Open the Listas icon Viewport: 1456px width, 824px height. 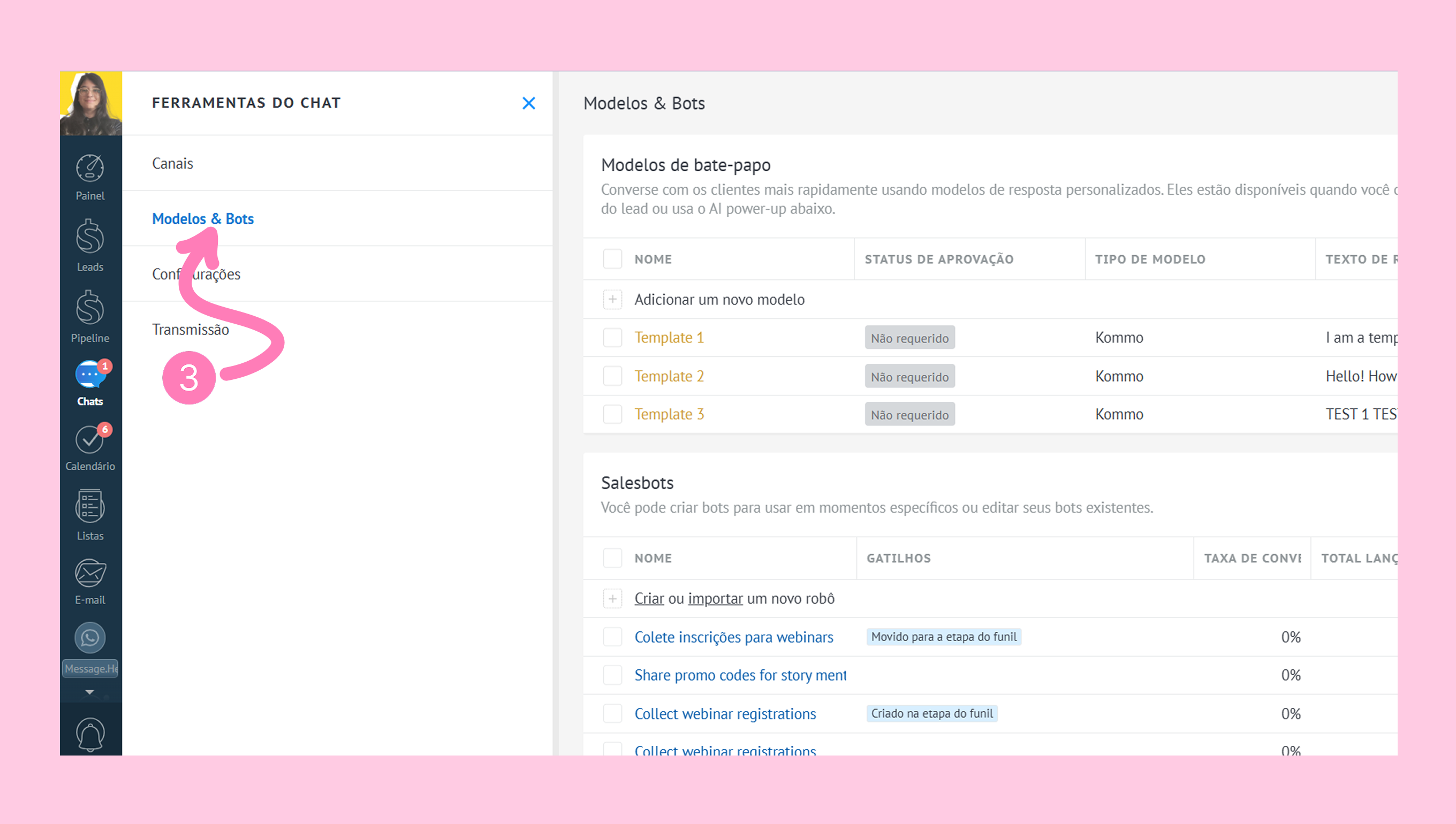point(90,507)
